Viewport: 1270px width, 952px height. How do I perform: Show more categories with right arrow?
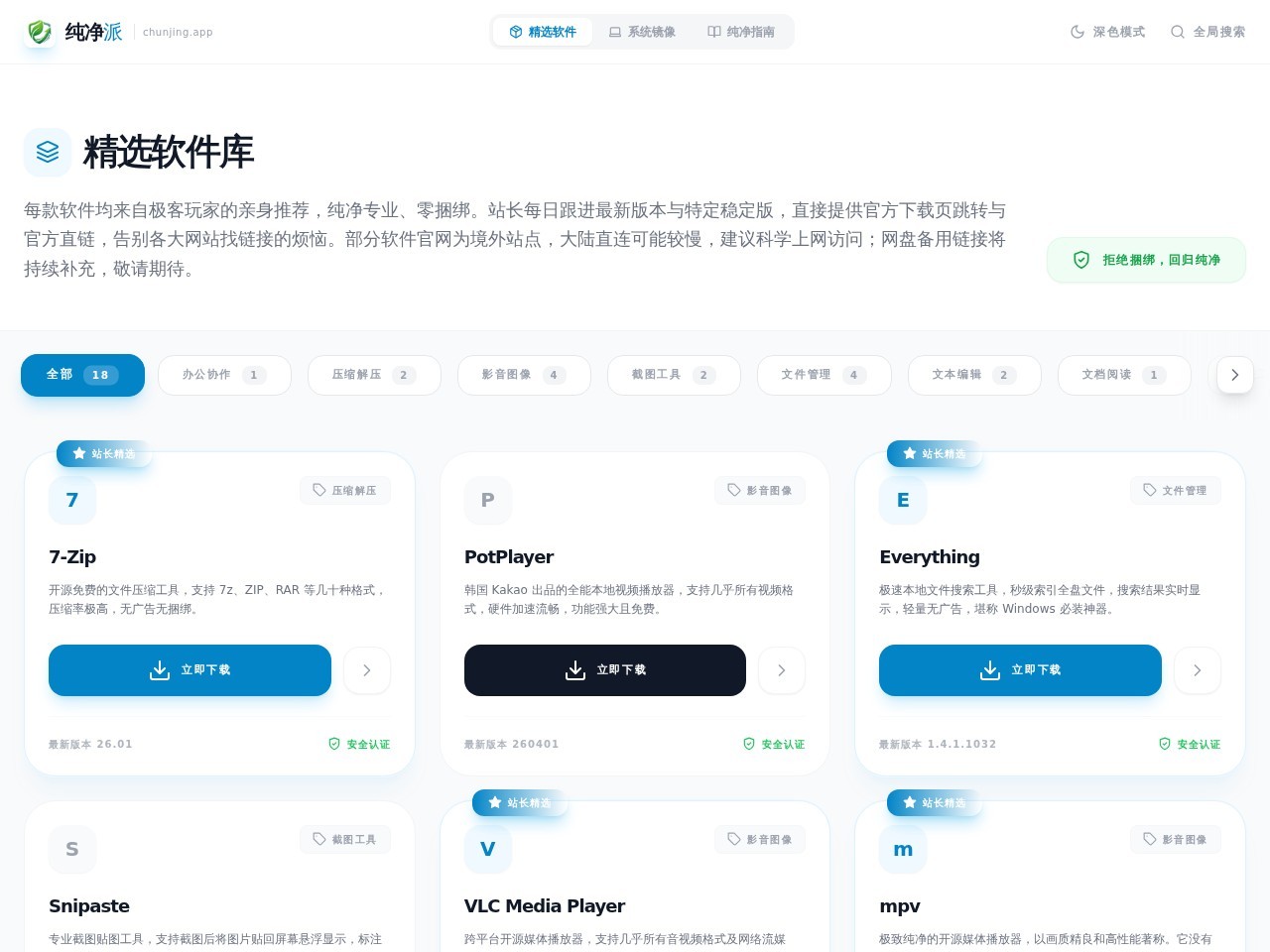(1235, 375)
